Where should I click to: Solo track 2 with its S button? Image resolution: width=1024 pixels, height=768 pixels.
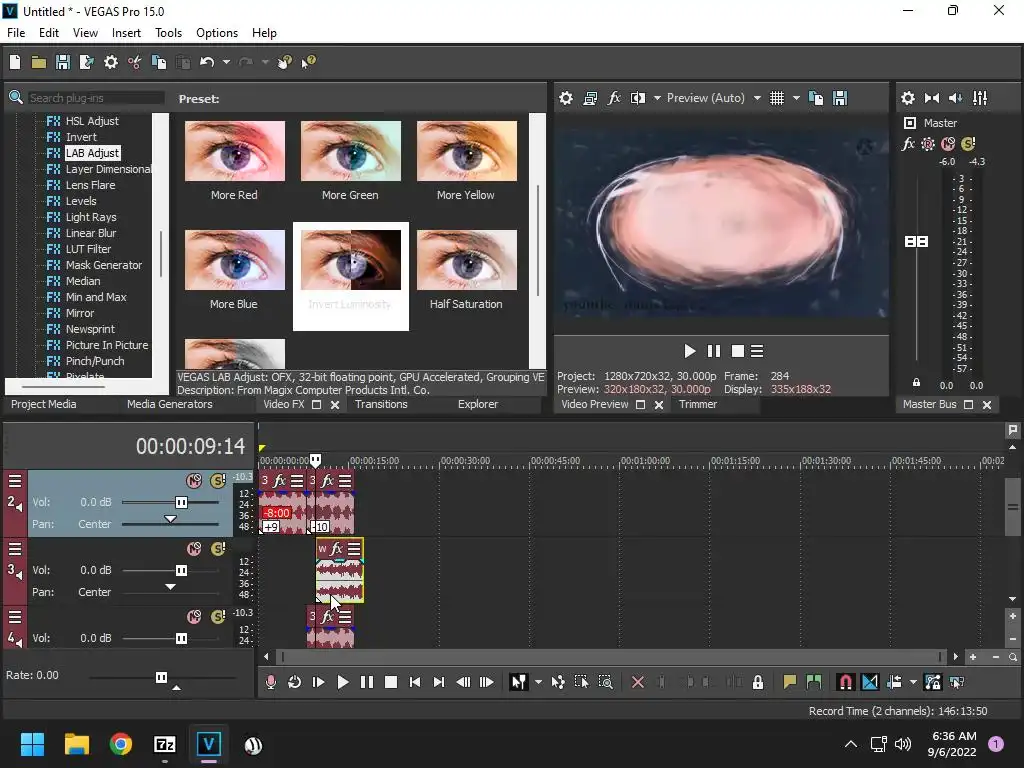(218, 481)
